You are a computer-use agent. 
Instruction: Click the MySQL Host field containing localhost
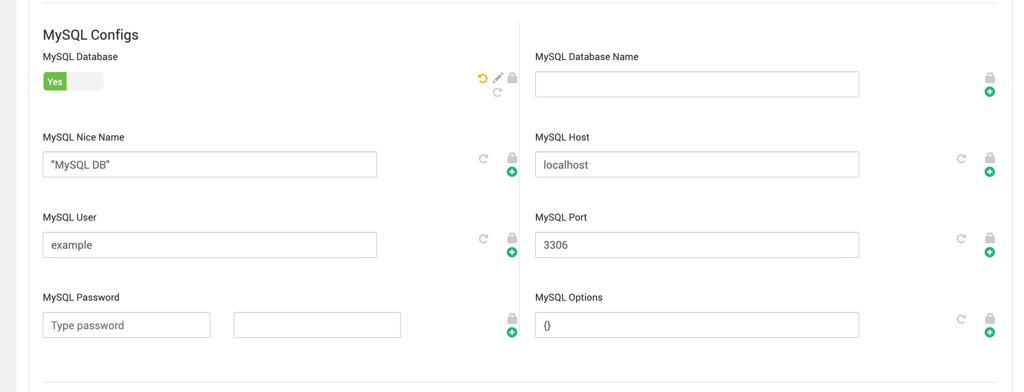click(x=697, y=165)
